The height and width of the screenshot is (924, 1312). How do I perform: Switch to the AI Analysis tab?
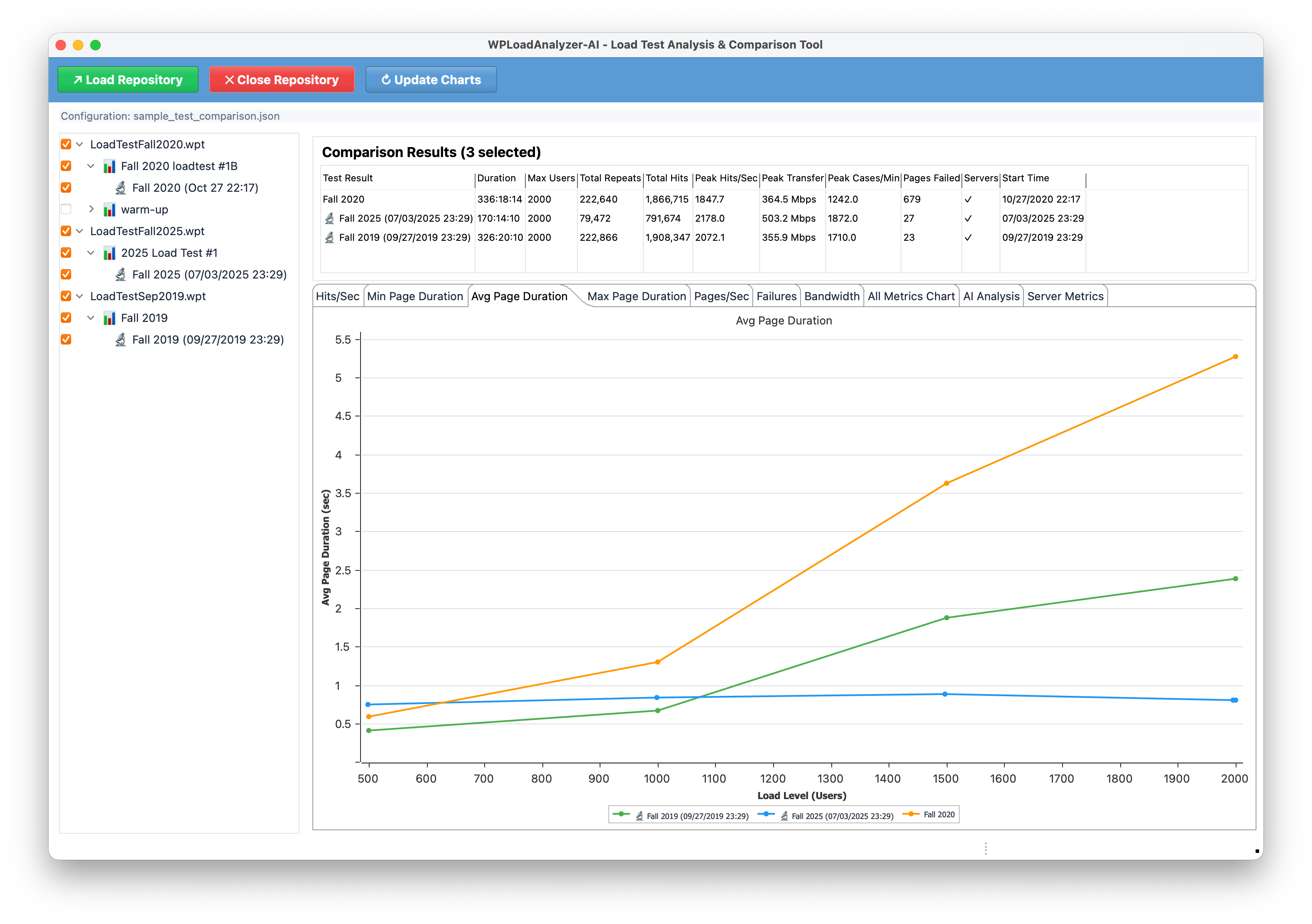991,296
